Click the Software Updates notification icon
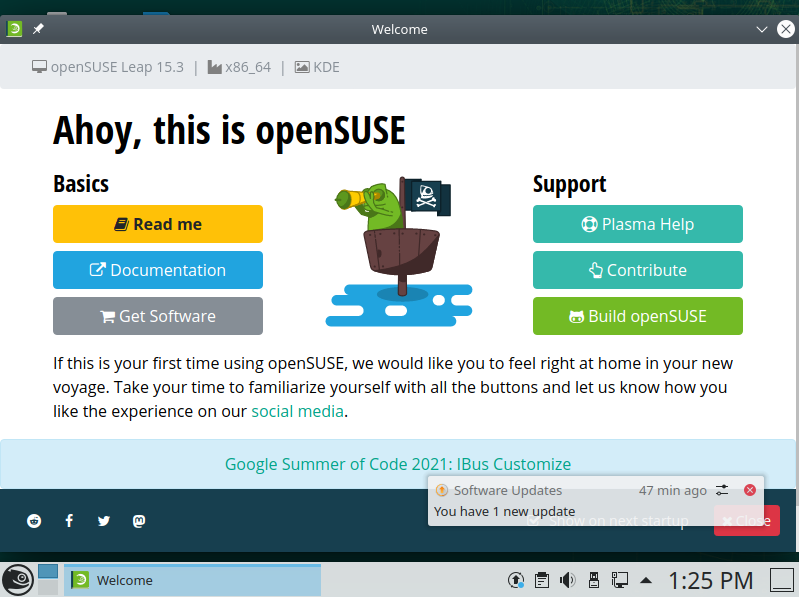This screenshot has height=597, width=799. (x=442, y=490)
